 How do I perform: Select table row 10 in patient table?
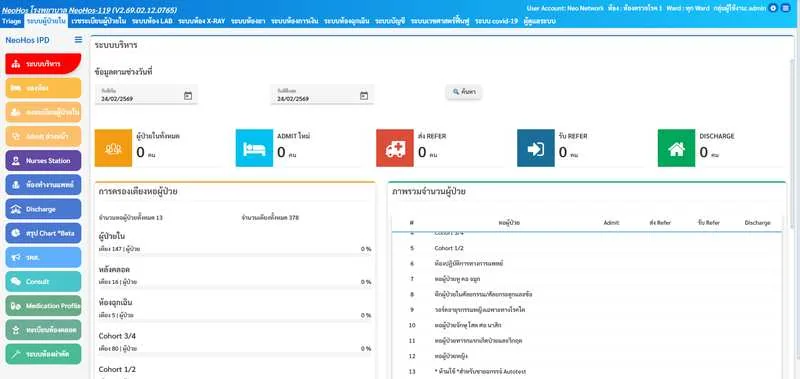(x=587, y=325)
